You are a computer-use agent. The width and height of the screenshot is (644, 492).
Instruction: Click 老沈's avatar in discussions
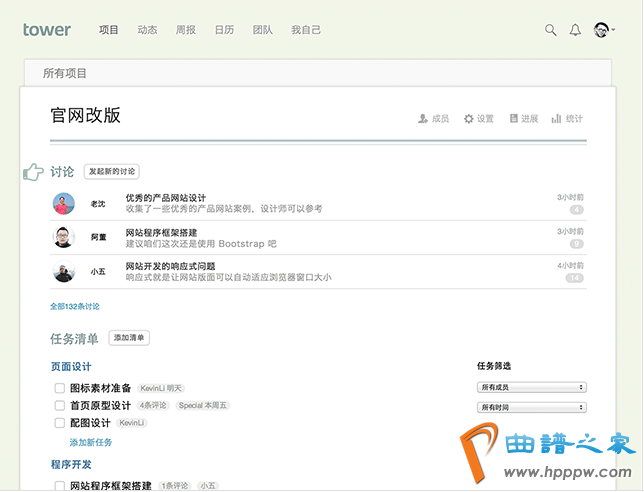[x=63, y=203]
